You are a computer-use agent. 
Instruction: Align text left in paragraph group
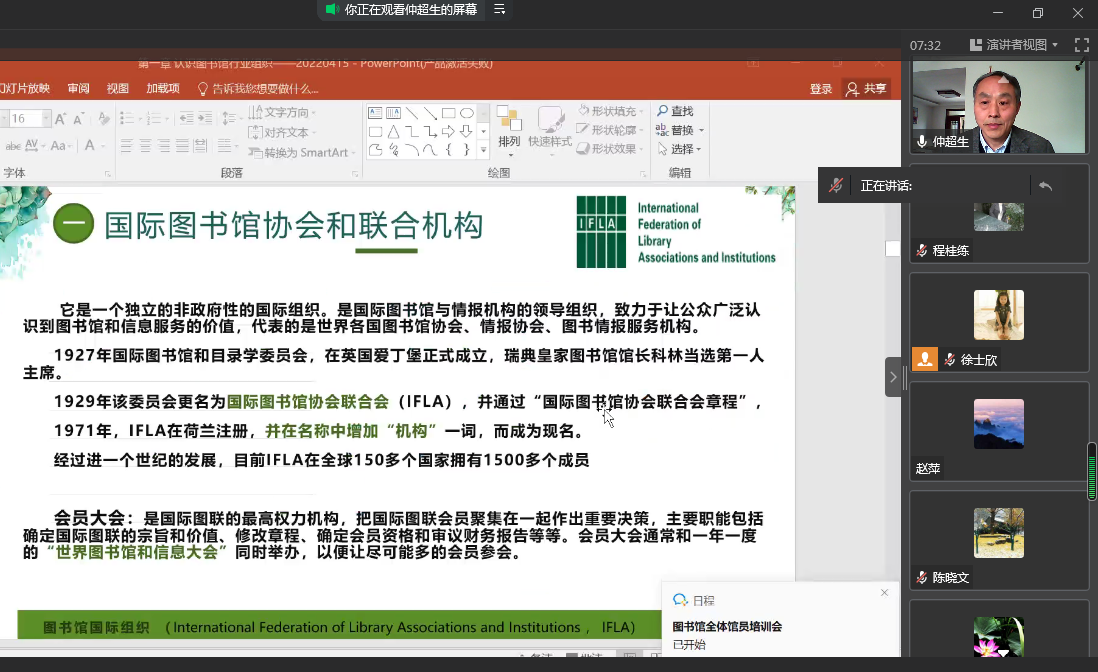point(127,146)
